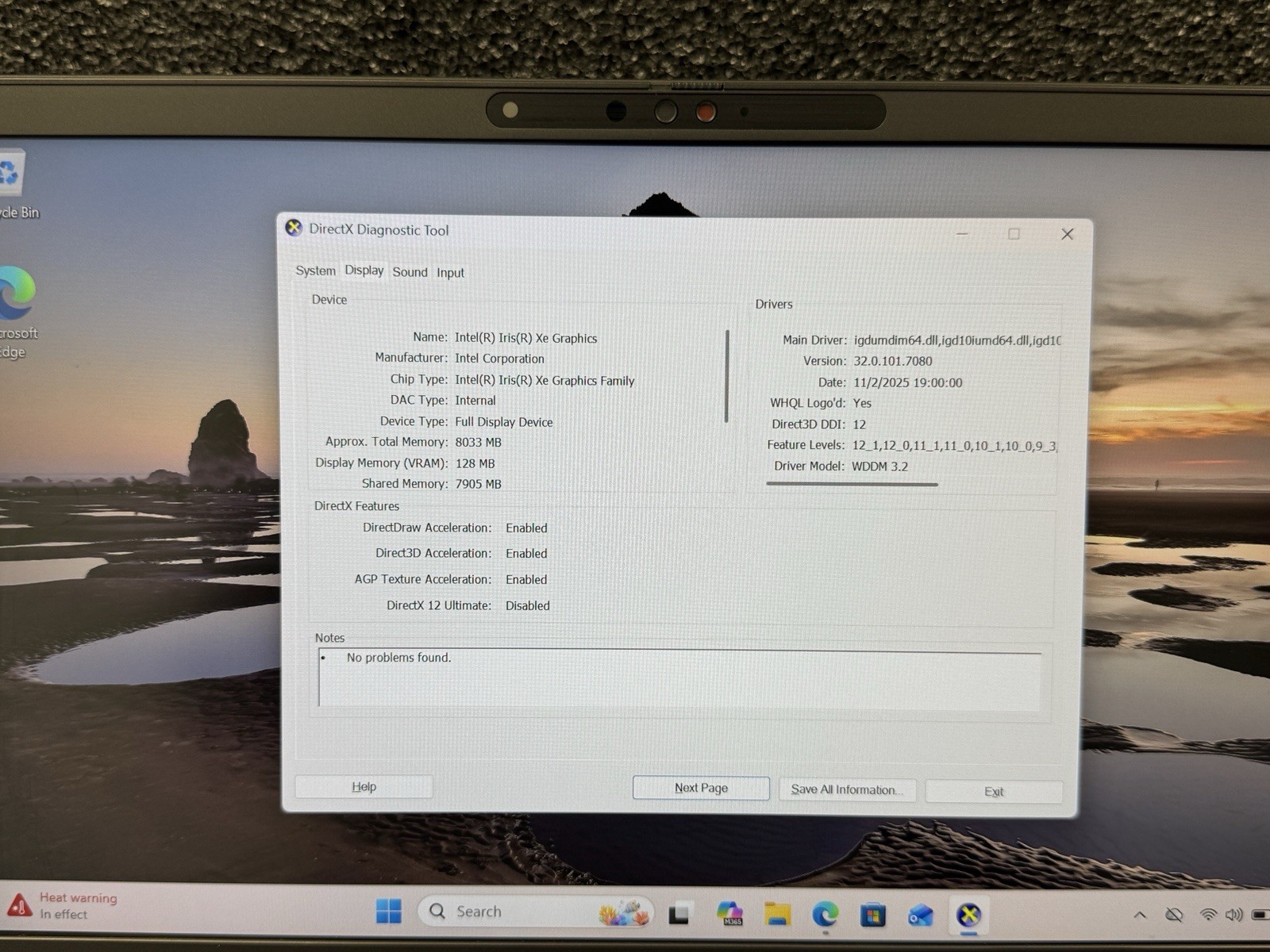Screen dimensions: 1270x952
Task: Open File Explorer from taskbar
Action: 777,915
